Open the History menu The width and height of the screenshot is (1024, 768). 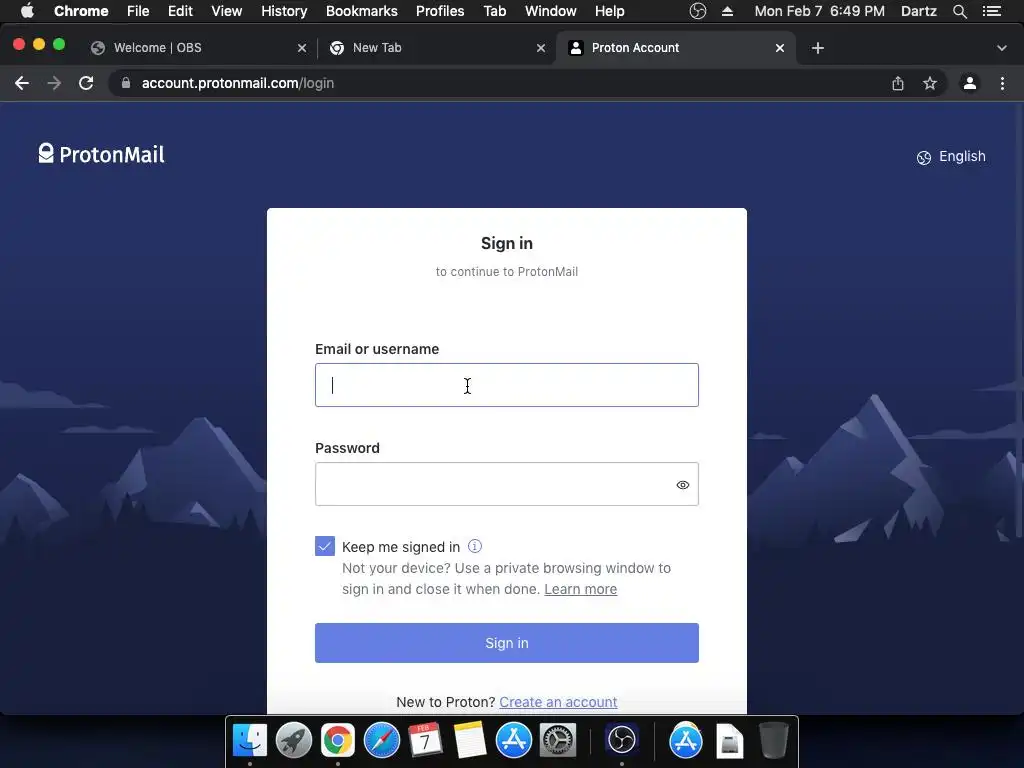point(284,11)
